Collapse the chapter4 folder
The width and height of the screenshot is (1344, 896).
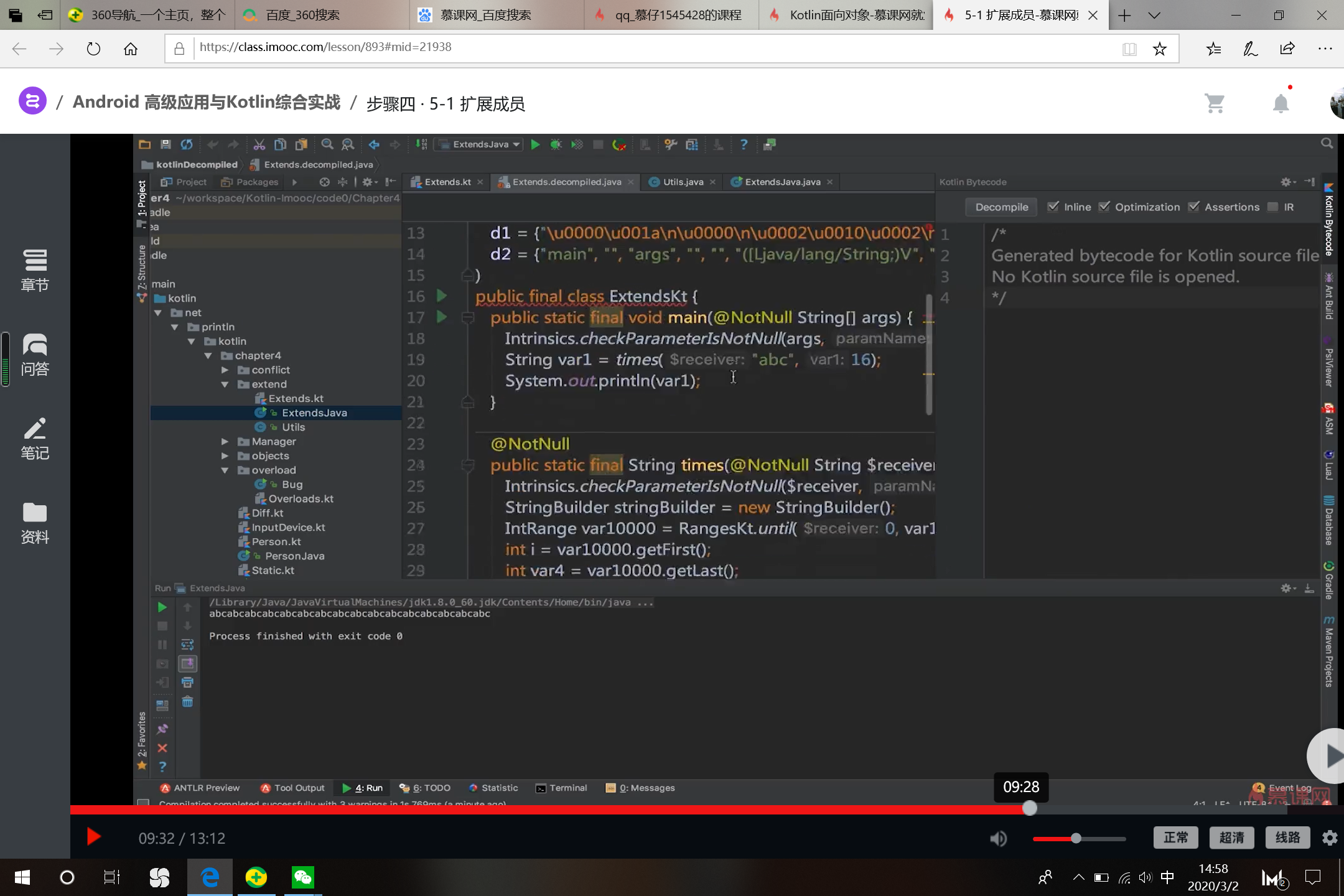pyautogui.click(x=208, y=355)
